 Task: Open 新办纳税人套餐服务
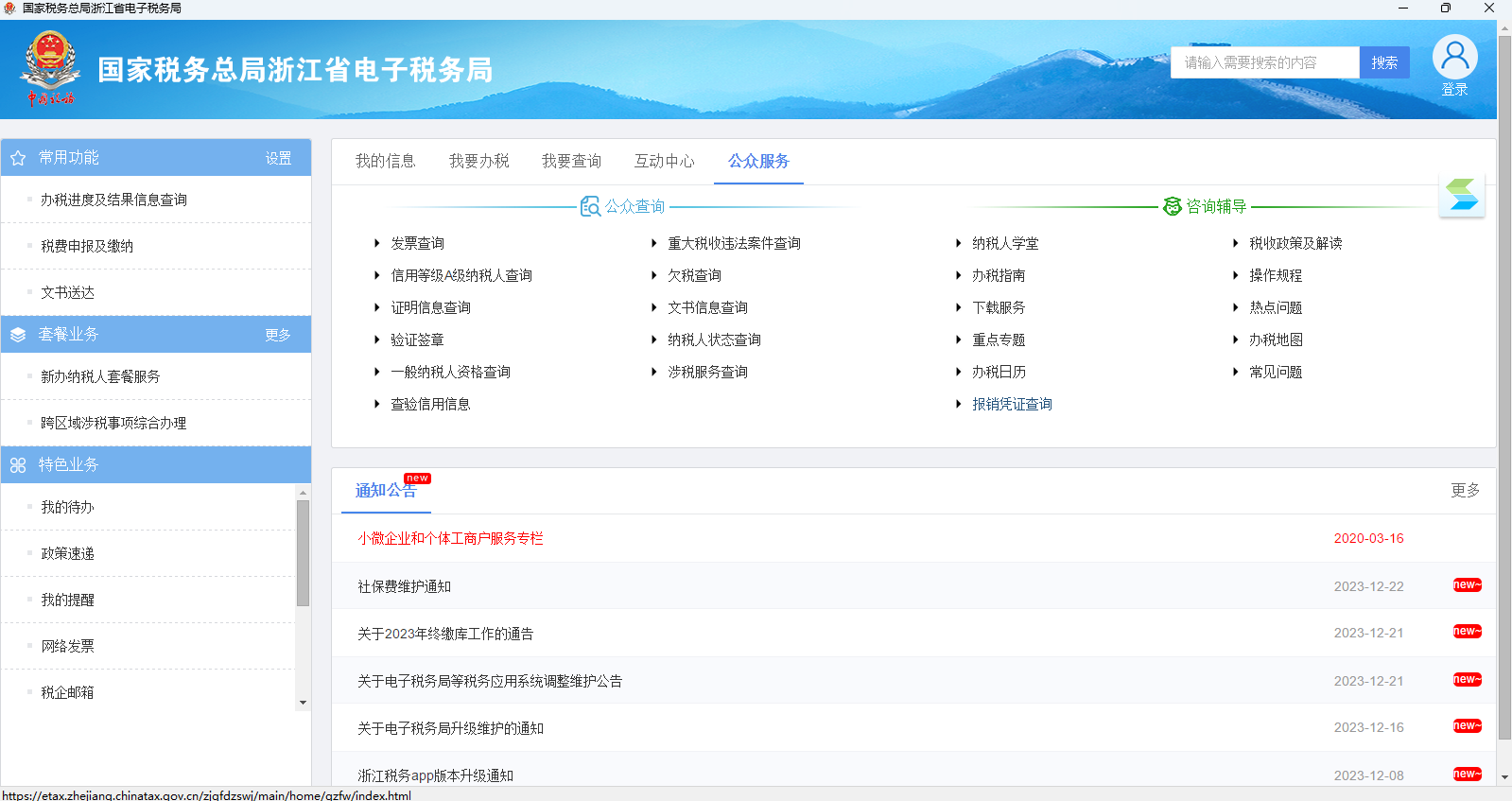[100, 376]
